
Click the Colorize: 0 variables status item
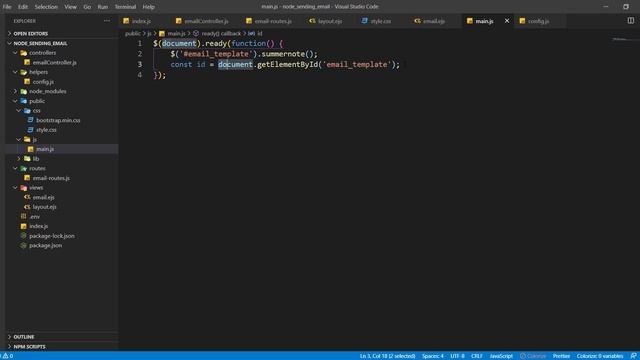[x=600, y=356]
